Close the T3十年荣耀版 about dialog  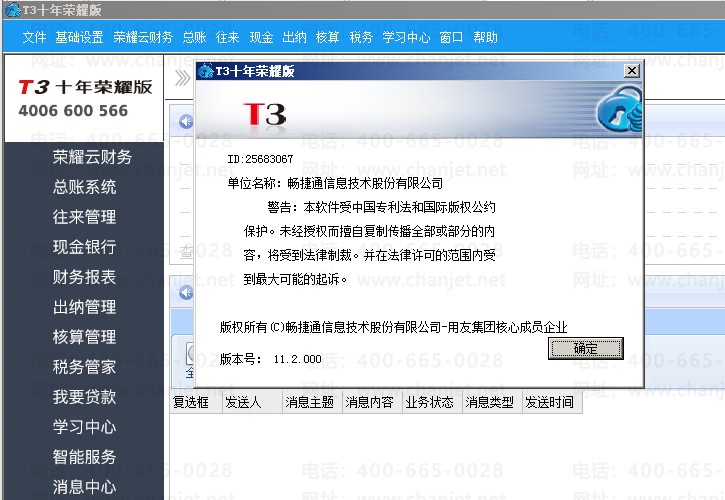click(632, 71)
